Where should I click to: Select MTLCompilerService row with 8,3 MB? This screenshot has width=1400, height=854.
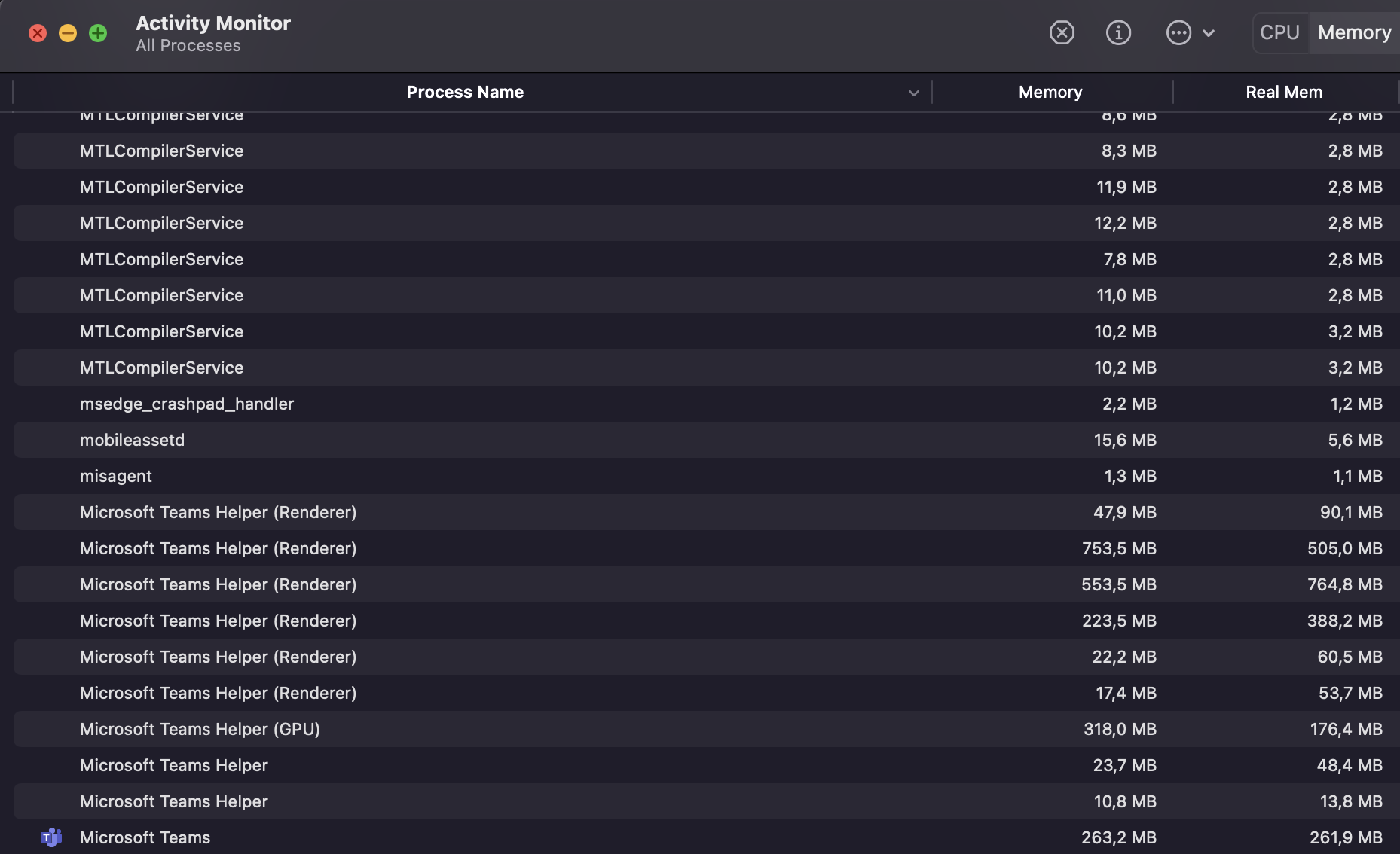pos(706,151)
